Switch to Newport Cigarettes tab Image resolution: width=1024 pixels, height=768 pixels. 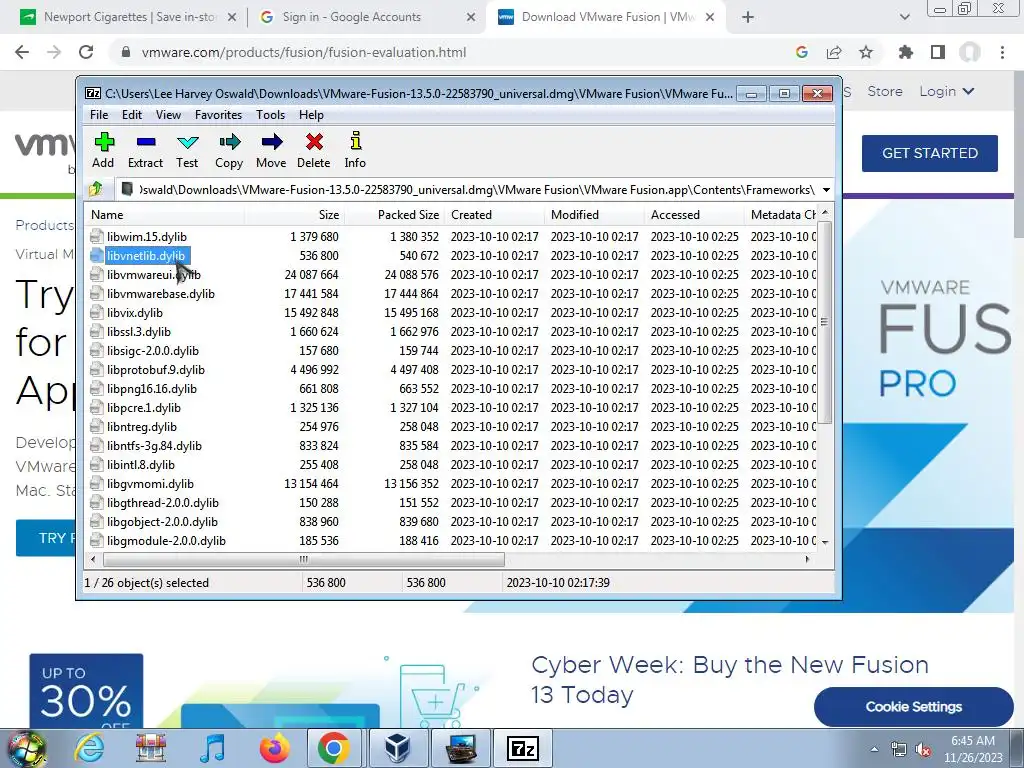(x=128, y=17)
